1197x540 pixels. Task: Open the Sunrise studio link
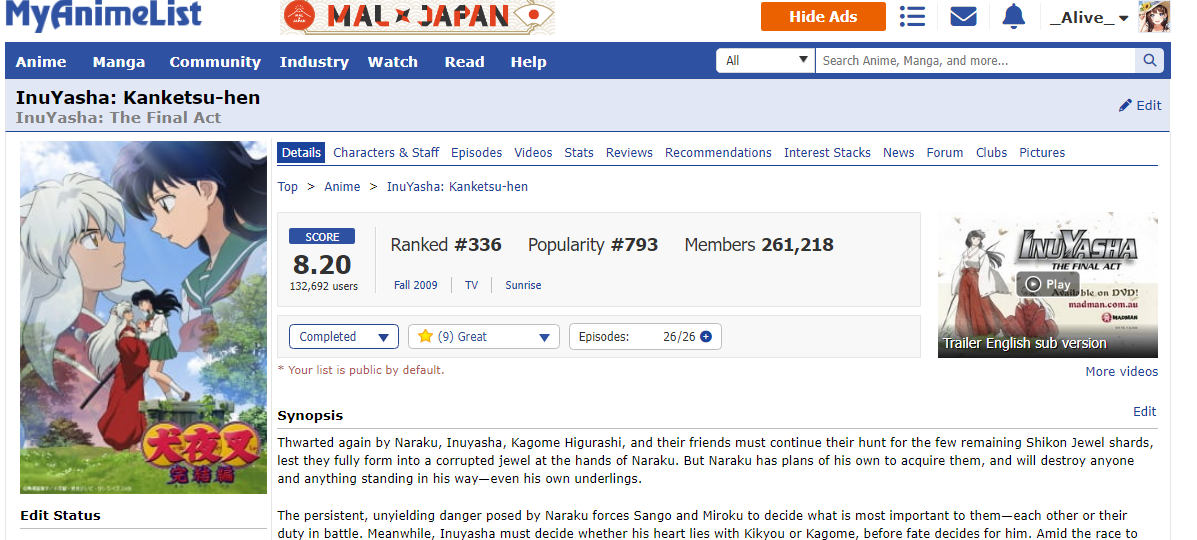click(523, 285)
